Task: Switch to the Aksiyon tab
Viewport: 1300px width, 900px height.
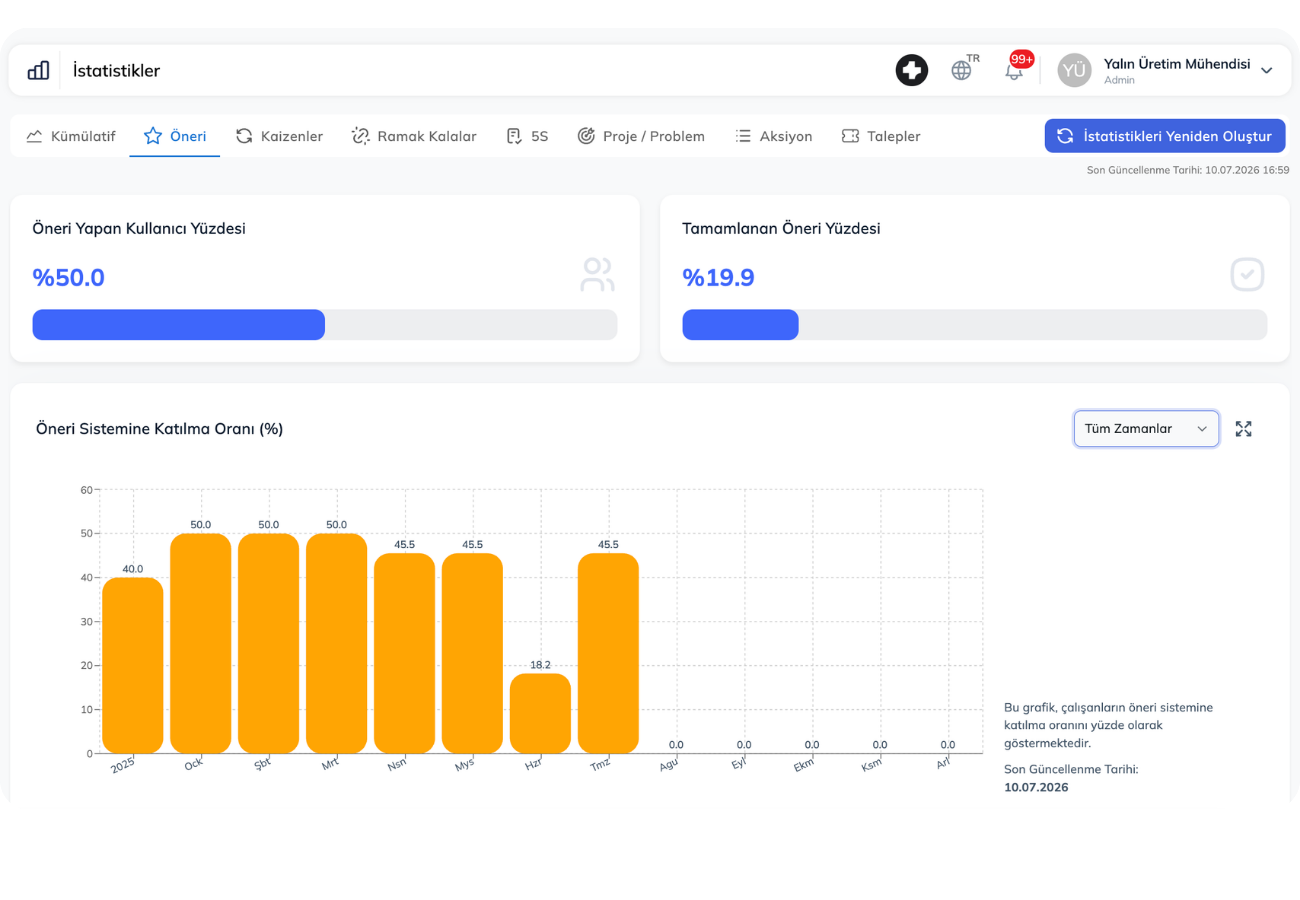Action: (x=773, y=136)
